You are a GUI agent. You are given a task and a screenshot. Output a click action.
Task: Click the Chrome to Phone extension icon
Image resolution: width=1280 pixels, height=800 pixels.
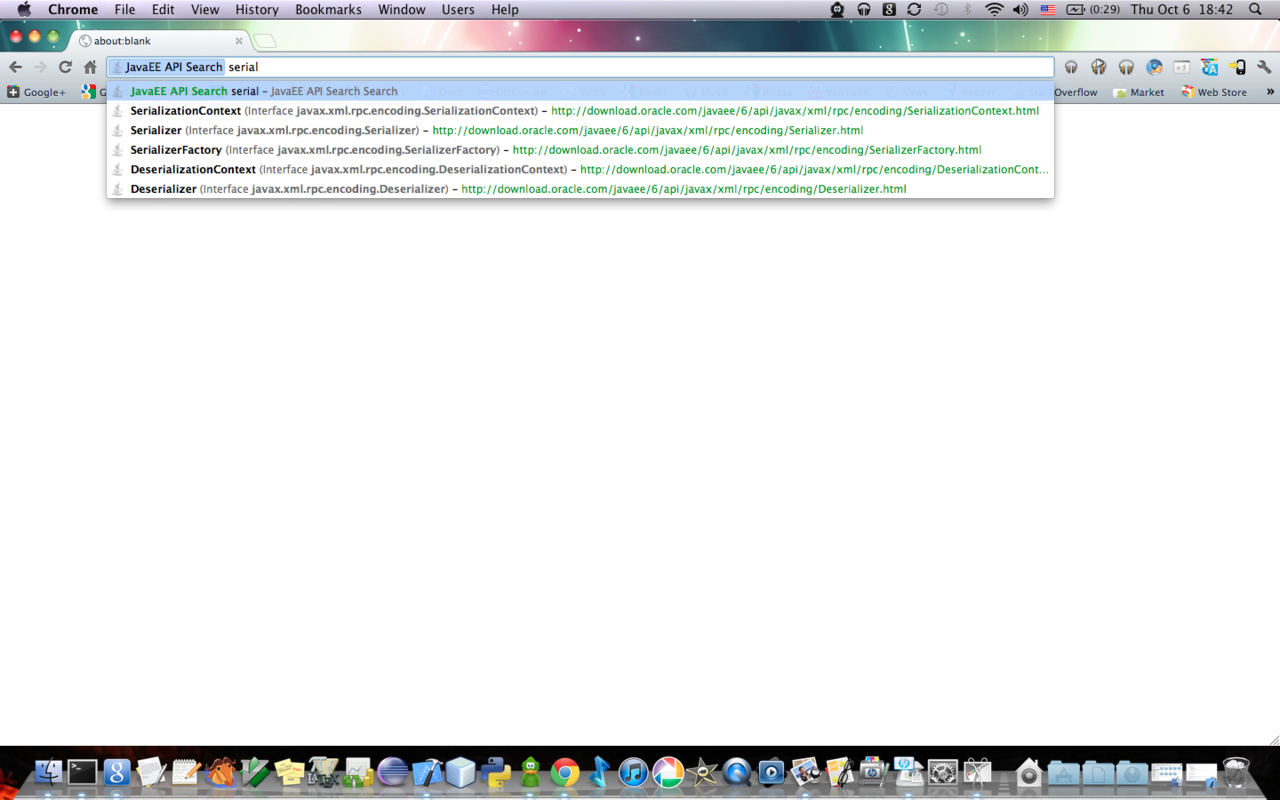(x=1237, y=67)
